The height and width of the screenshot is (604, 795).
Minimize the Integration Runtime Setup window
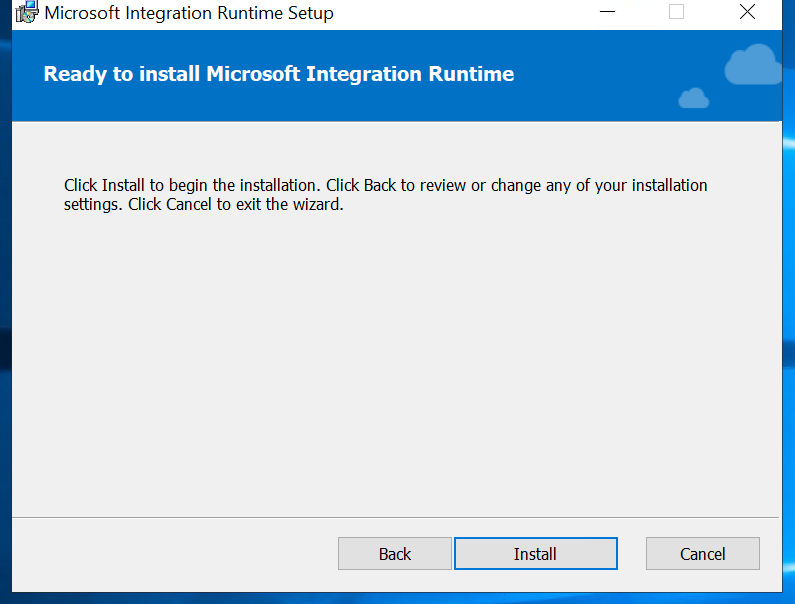(607, 13)
